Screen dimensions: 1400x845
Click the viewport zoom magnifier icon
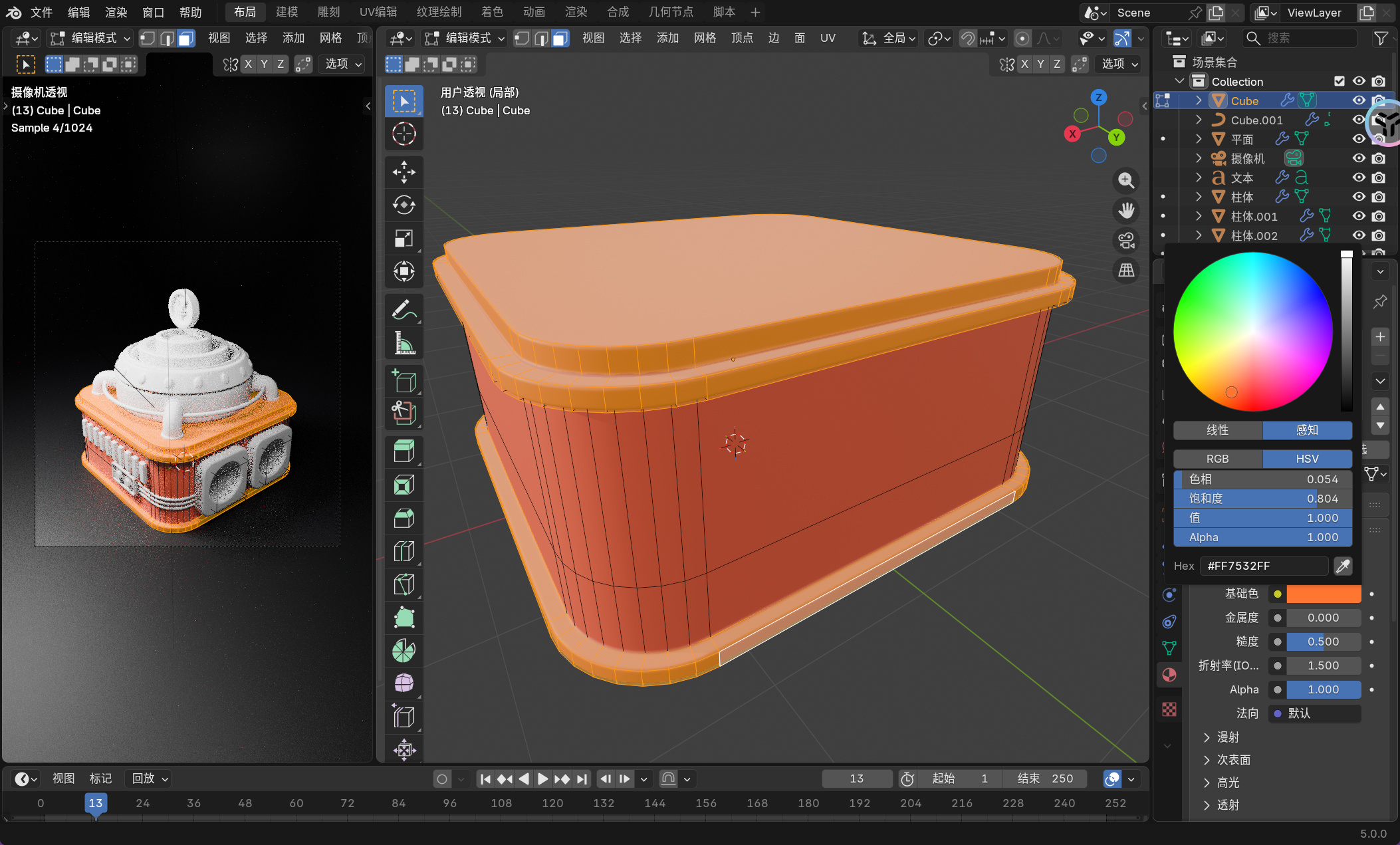1126,181
